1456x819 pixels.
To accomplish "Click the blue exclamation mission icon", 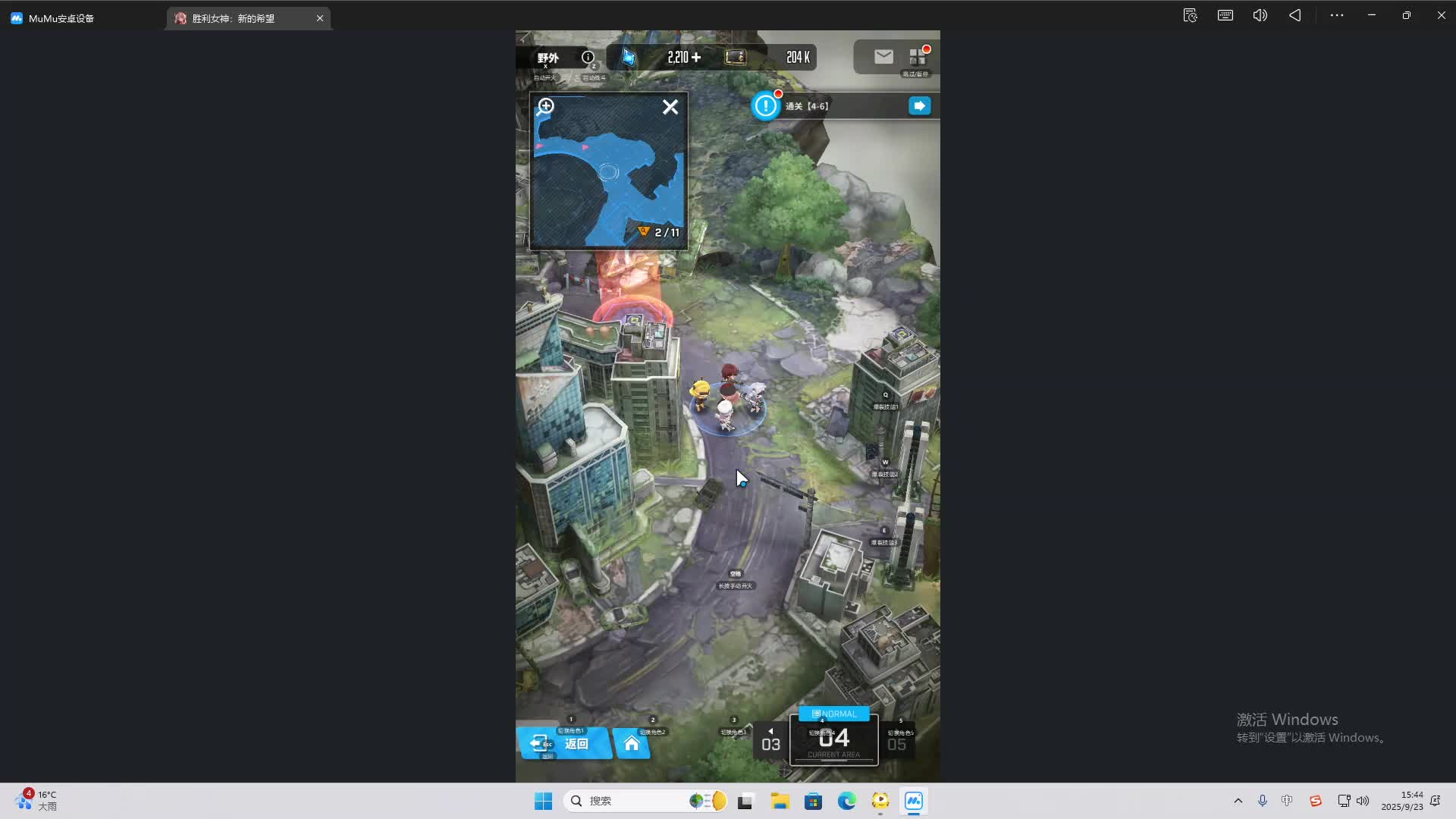I will pos(766,105).
